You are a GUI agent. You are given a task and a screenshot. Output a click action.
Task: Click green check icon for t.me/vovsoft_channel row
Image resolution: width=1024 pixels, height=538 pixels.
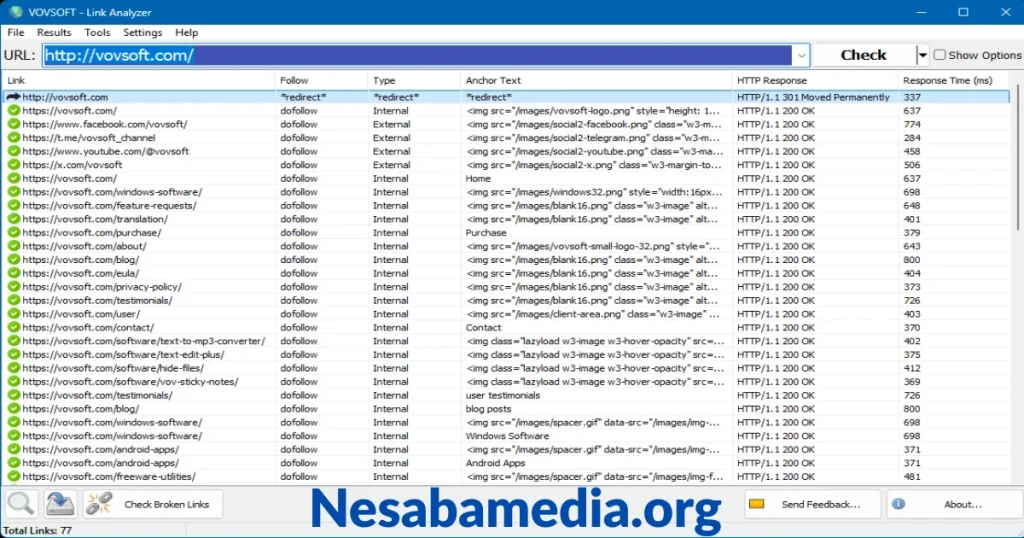[x=13, y=138]
